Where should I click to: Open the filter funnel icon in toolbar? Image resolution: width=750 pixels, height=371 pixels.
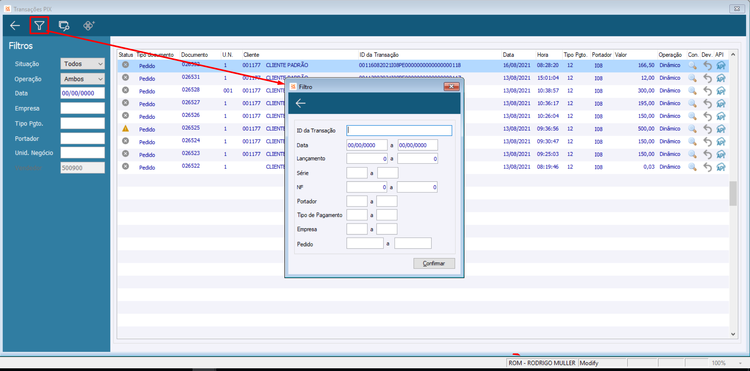coord(39,26)
